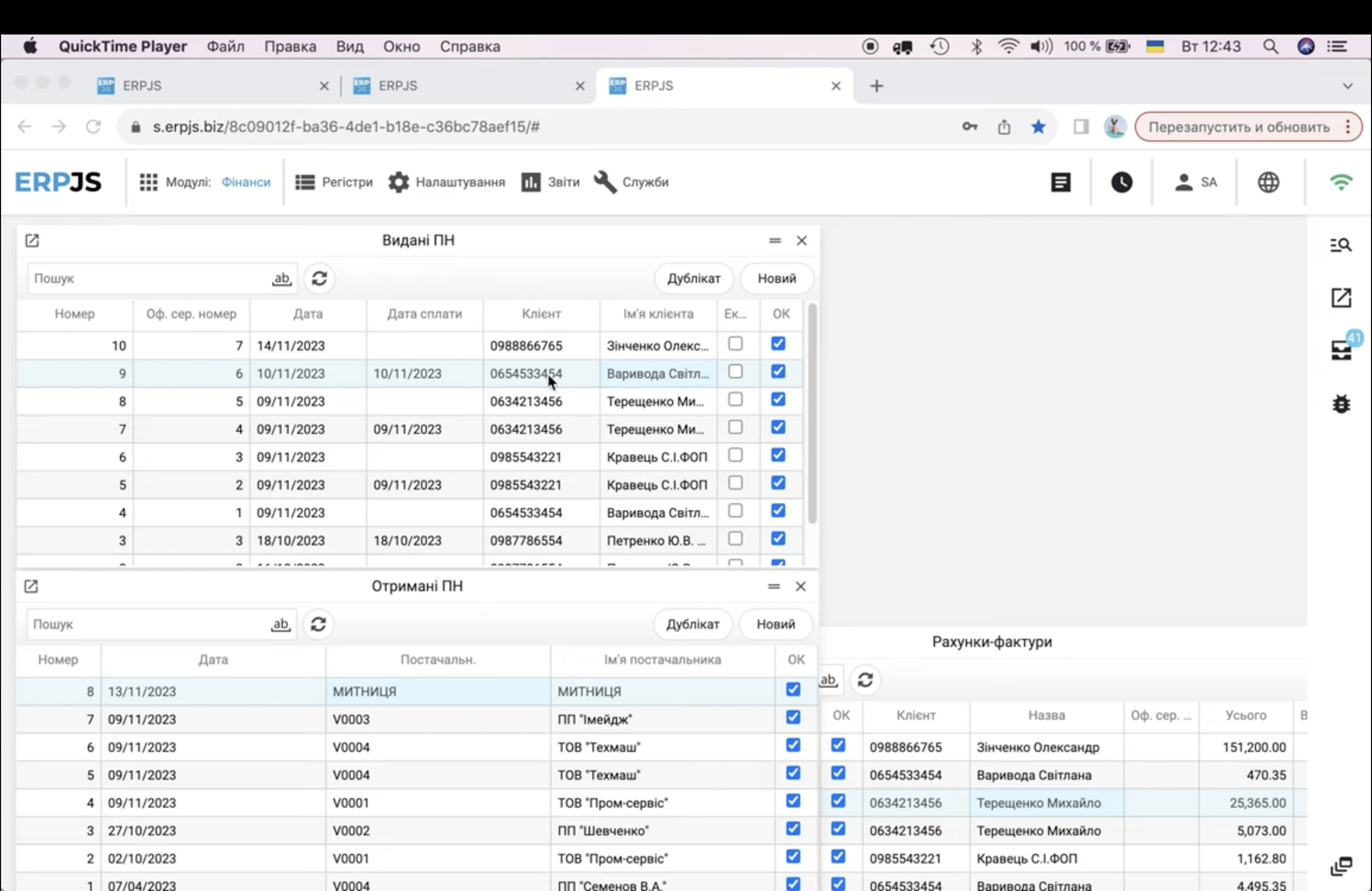Image resolution: width=1372 pixels, height=891 pixels.
Task: Click Новий in Видані ПН
Action: [776, 279]
